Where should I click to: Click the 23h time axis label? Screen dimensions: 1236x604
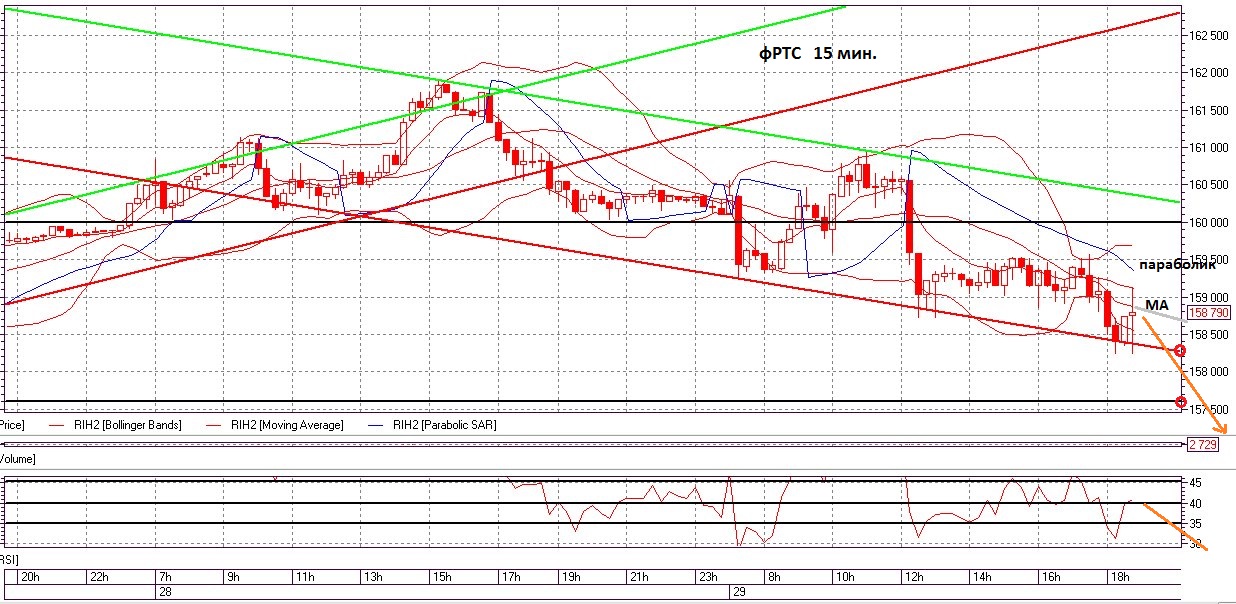[709, 577]
